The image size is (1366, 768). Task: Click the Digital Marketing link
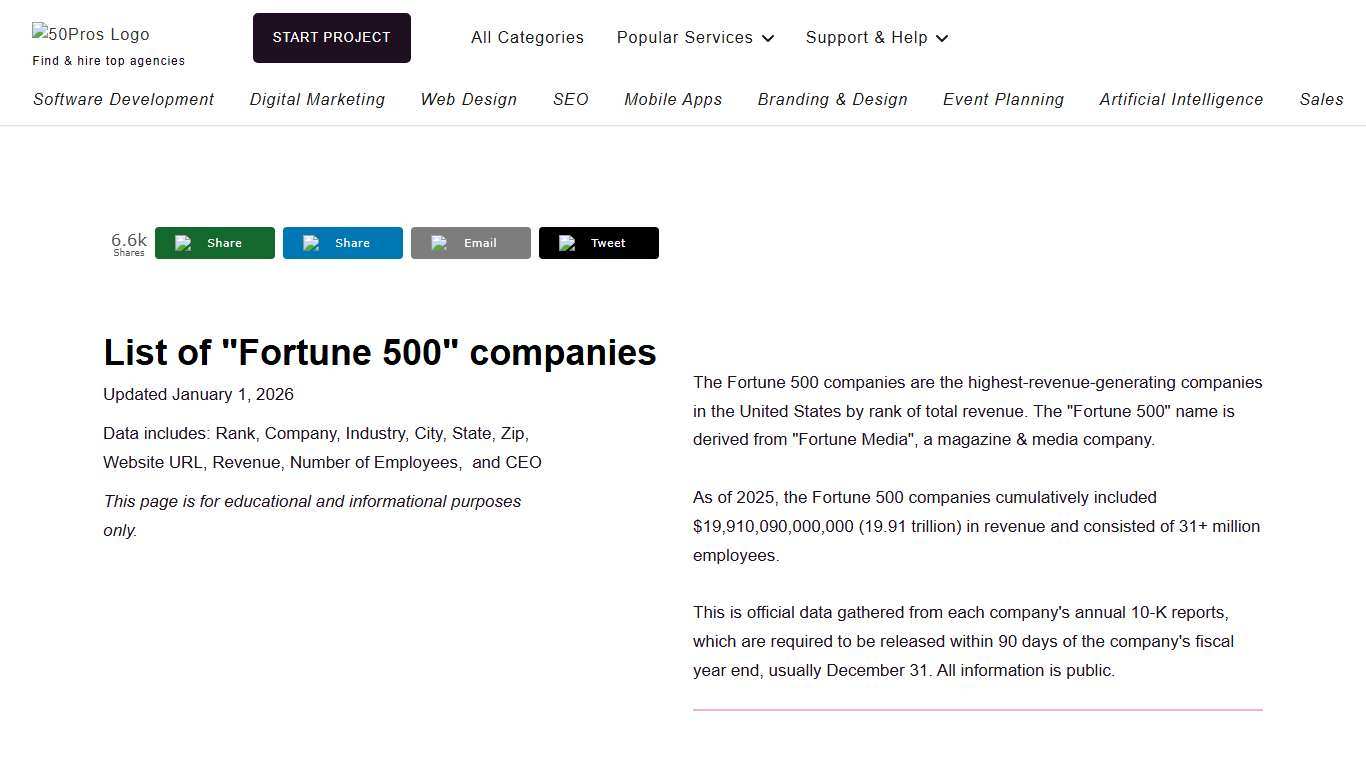click(317, 99)
